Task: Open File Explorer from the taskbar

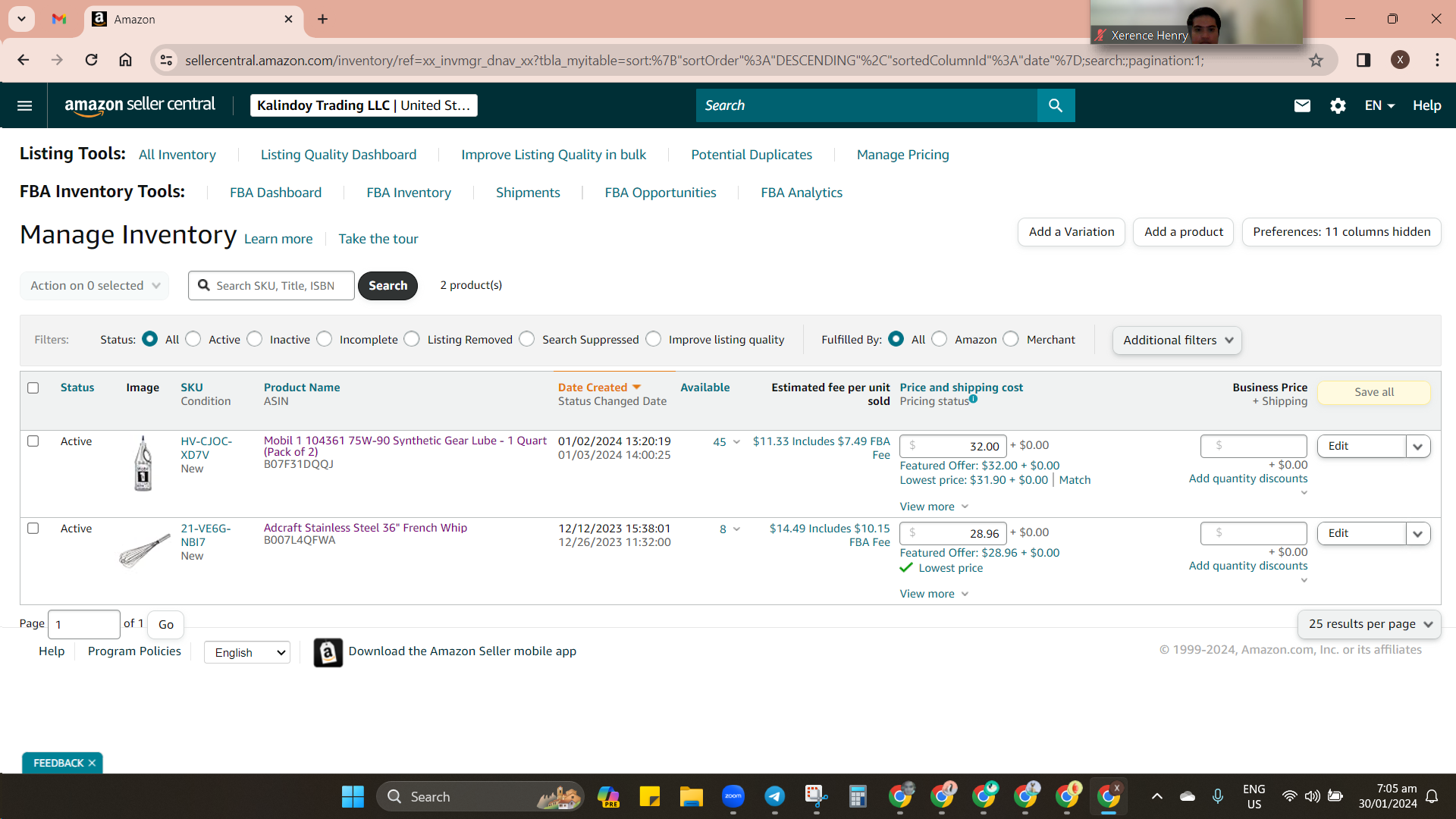Action: point(691,796)
